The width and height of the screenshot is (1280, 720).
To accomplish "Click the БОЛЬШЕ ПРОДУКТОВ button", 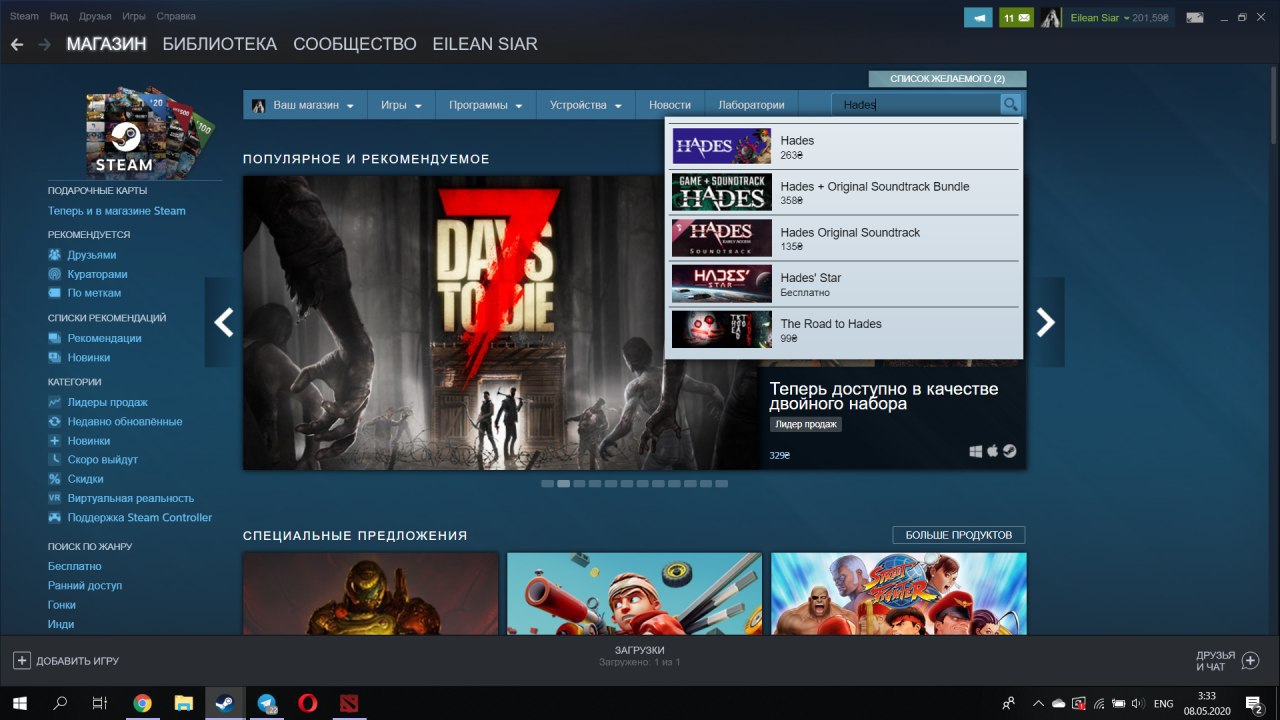I will pos(959,535).
